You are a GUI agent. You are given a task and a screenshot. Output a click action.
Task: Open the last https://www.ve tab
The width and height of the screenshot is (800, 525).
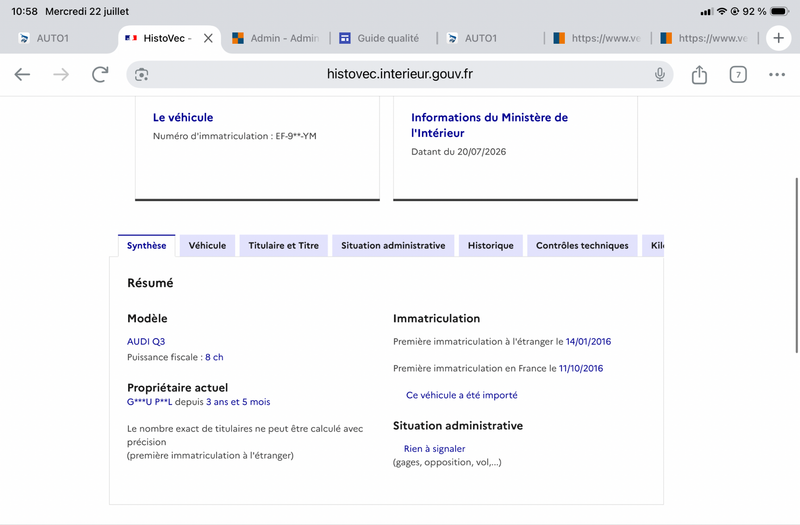[704, 38]
